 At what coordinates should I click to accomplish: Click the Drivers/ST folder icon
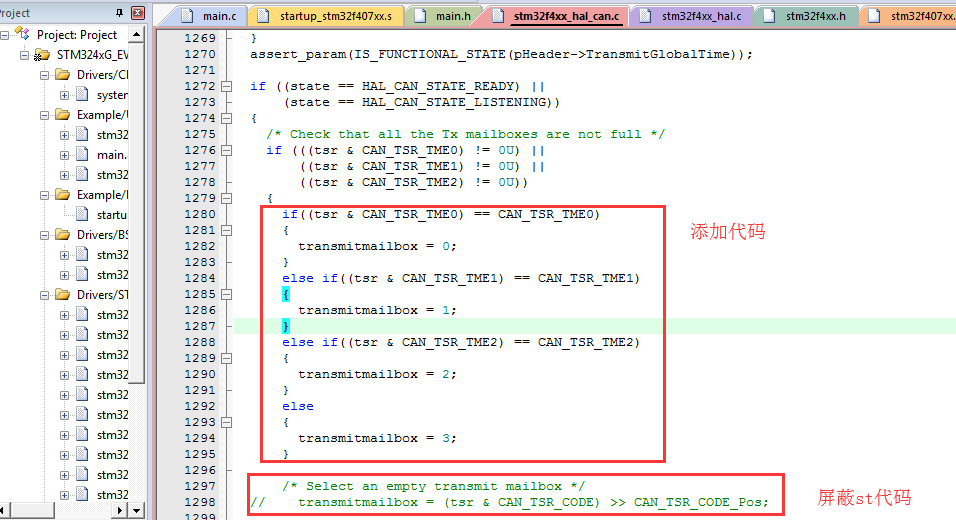[x=62, y=294]
